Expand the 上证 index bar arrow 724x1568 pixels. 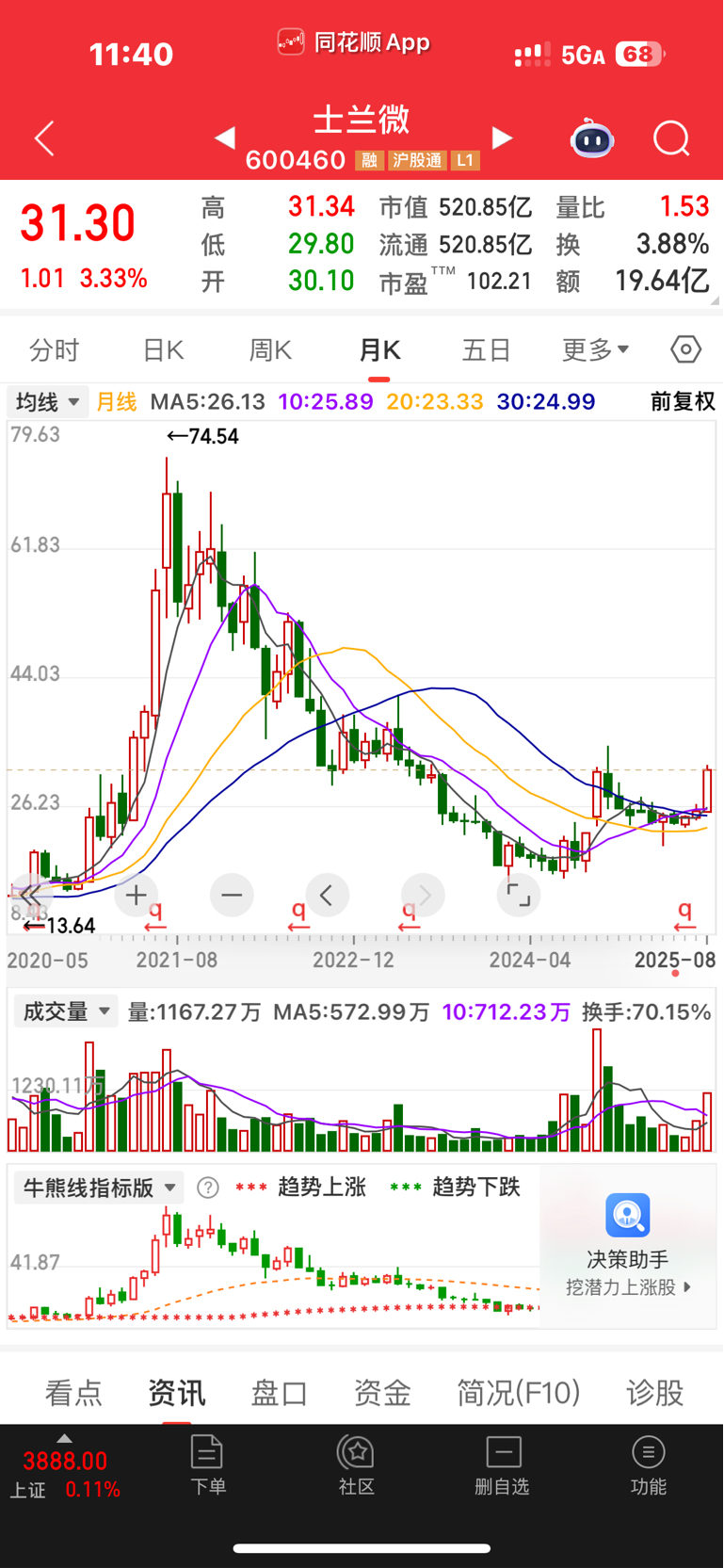coord(64,1438)
